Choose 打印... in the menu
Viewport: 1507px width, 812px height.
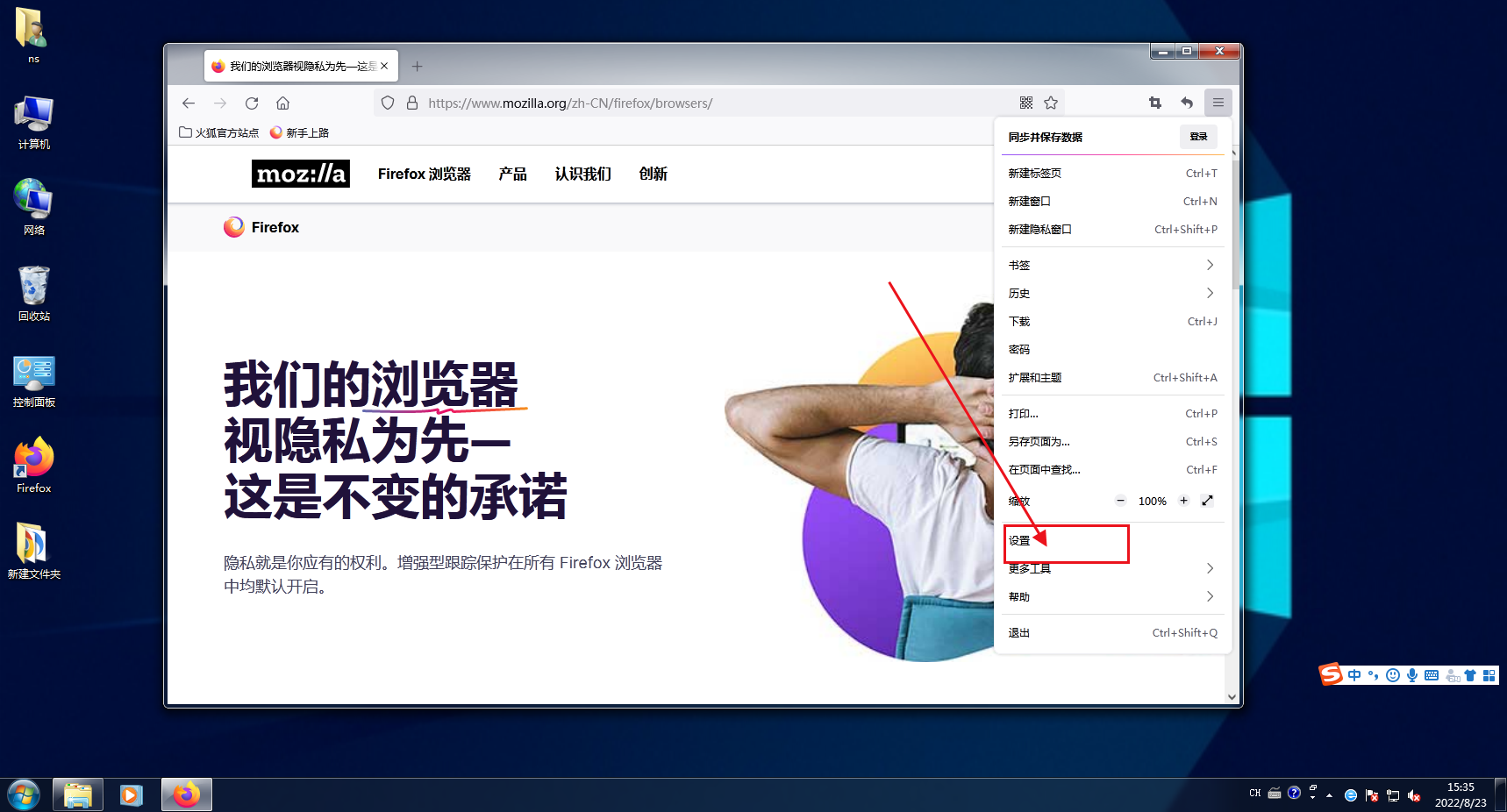pyautogui.click(x=1112, y=414)
